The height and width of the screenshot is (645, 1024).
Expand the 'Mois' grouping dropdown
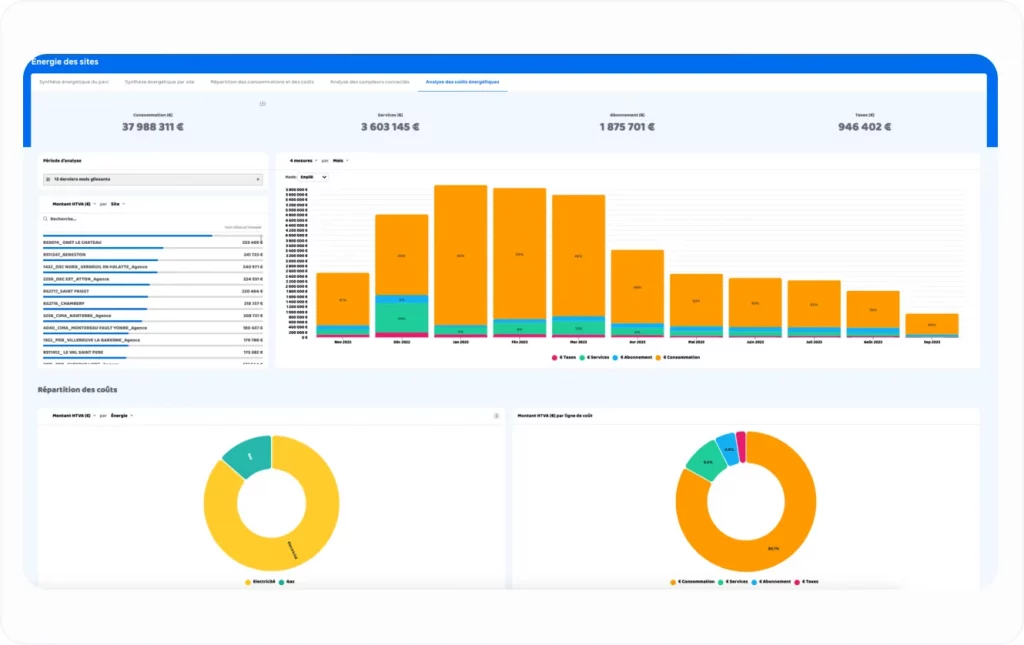tap(340, 160)
